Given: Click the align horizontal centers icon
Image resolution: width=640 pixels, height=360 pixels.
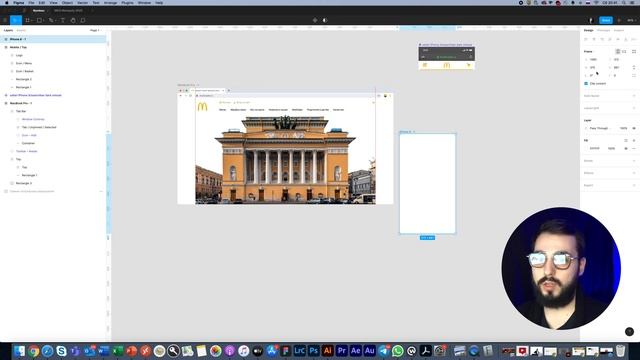Looking at the screenshot, I should tap(594, 39).
